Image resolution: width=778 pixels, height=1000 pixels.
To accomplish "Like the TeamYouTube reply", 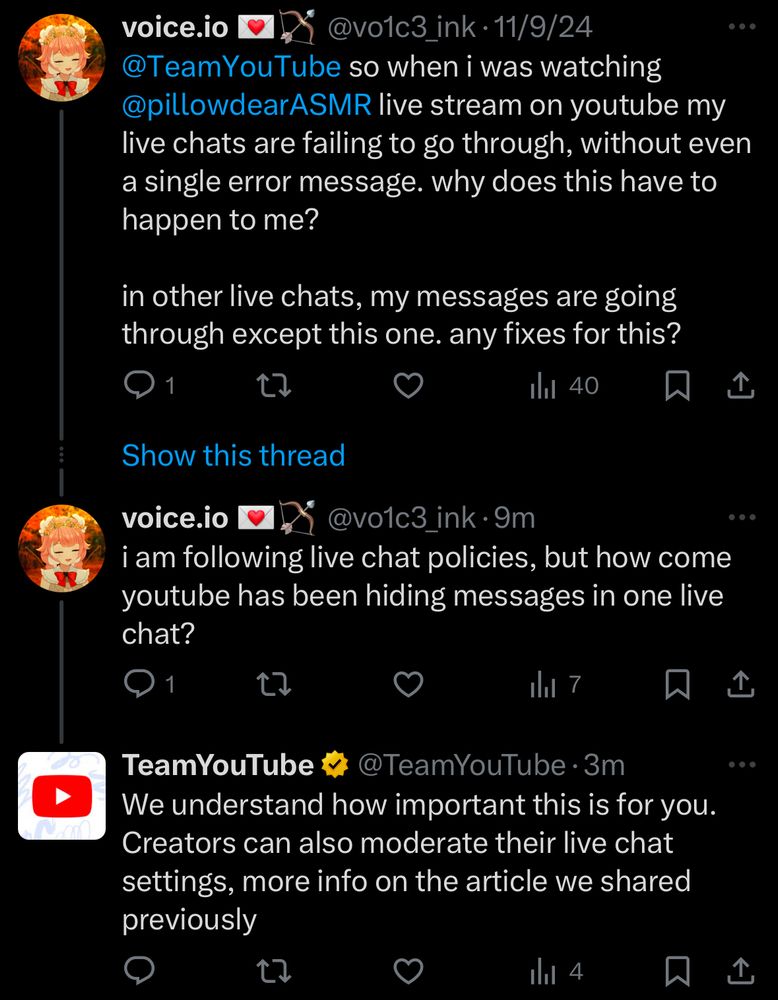I will point(407,970).
